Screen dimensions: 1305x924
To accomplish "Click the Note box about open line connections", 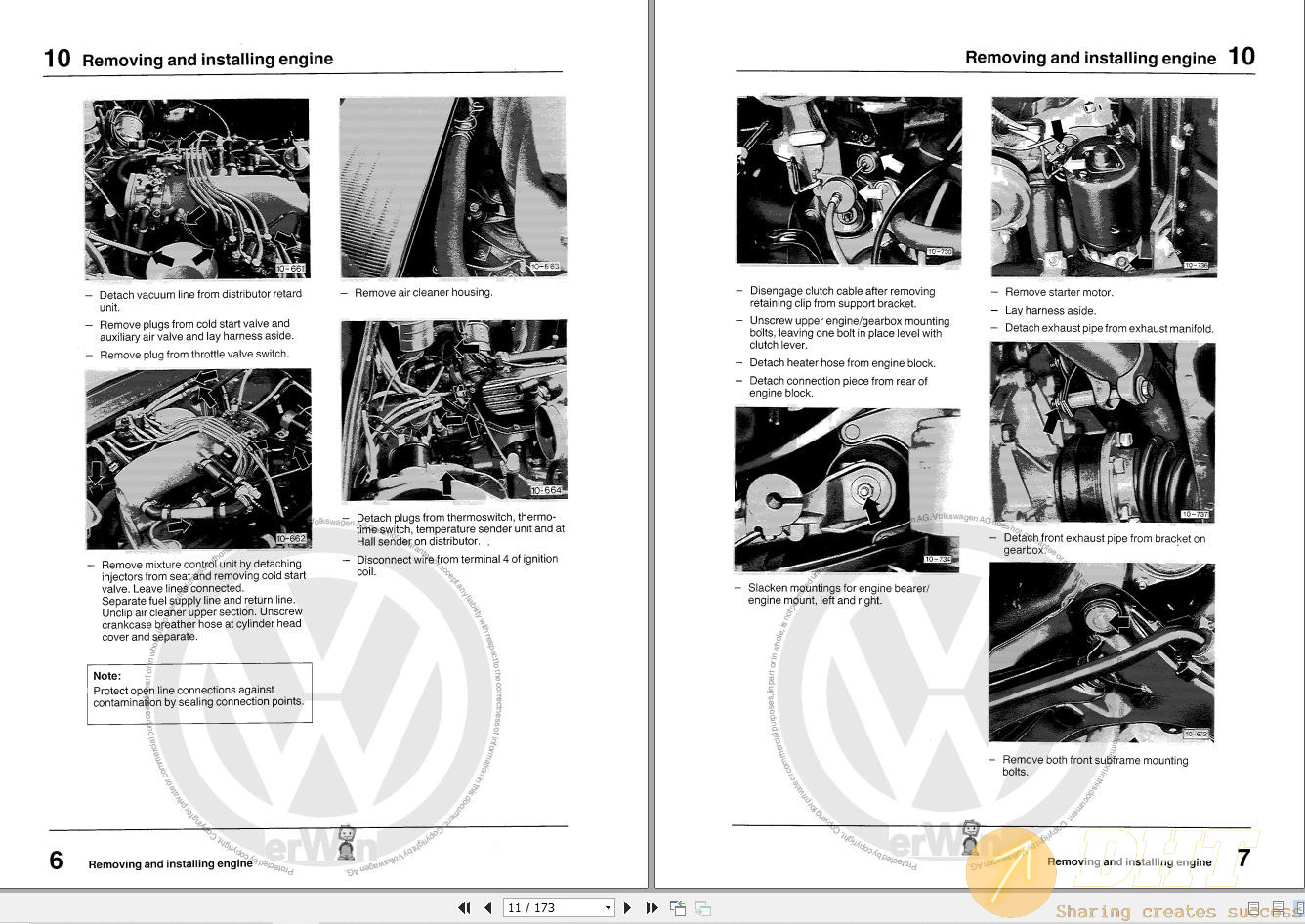I will point(199,693).
